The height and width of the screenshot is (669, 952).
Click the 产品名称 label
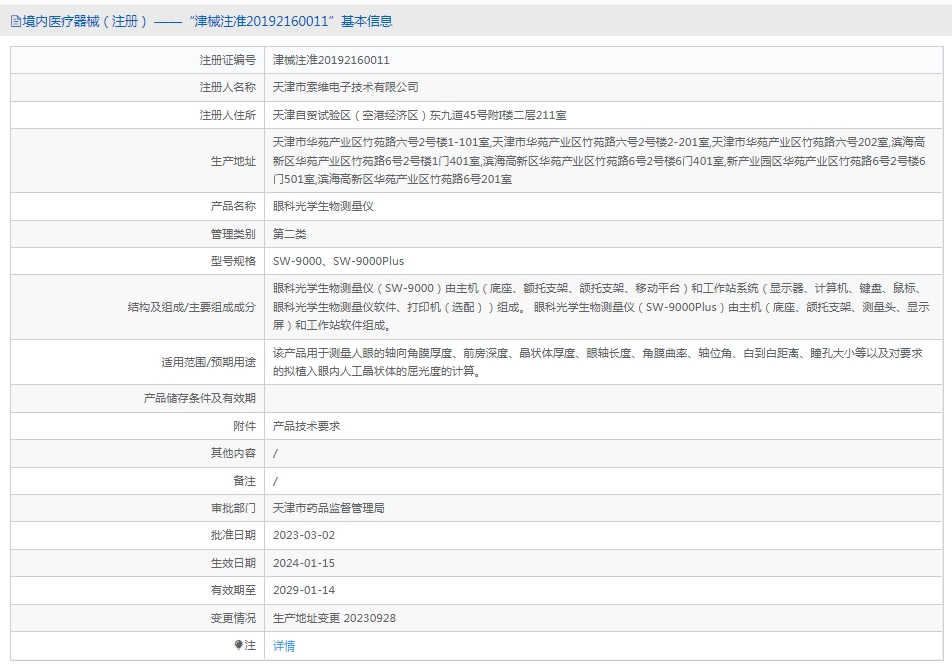[x=233, y=206]
